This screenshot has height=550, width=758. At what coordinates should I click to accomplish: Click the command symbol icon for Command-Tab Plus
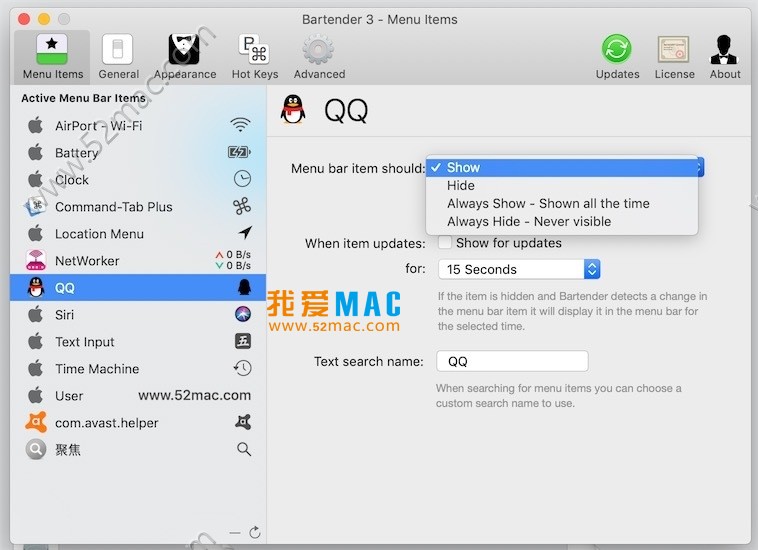(x=242, y=206)
